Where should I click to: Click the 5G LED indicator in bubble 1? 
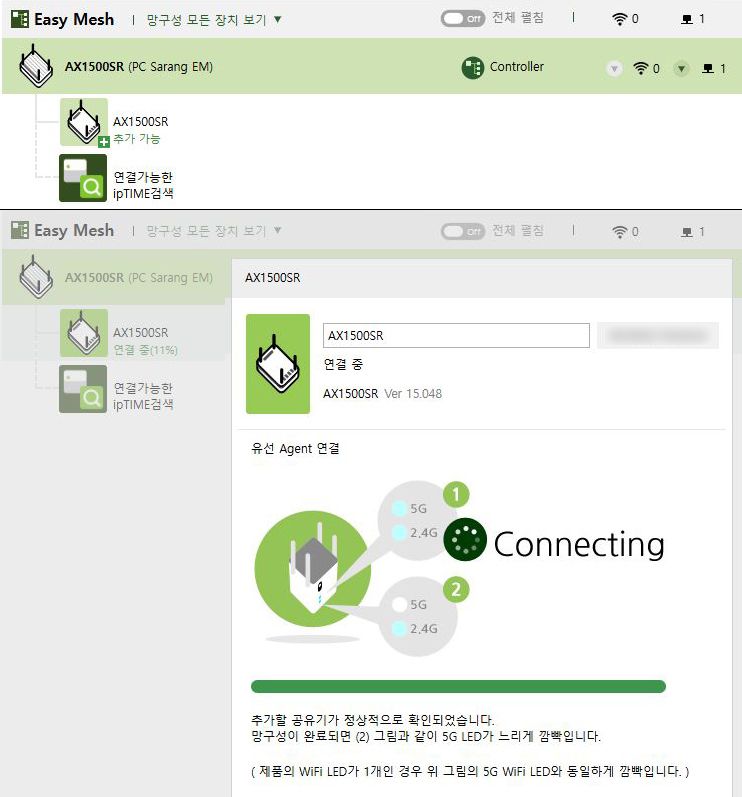click(x=399, y=508)
